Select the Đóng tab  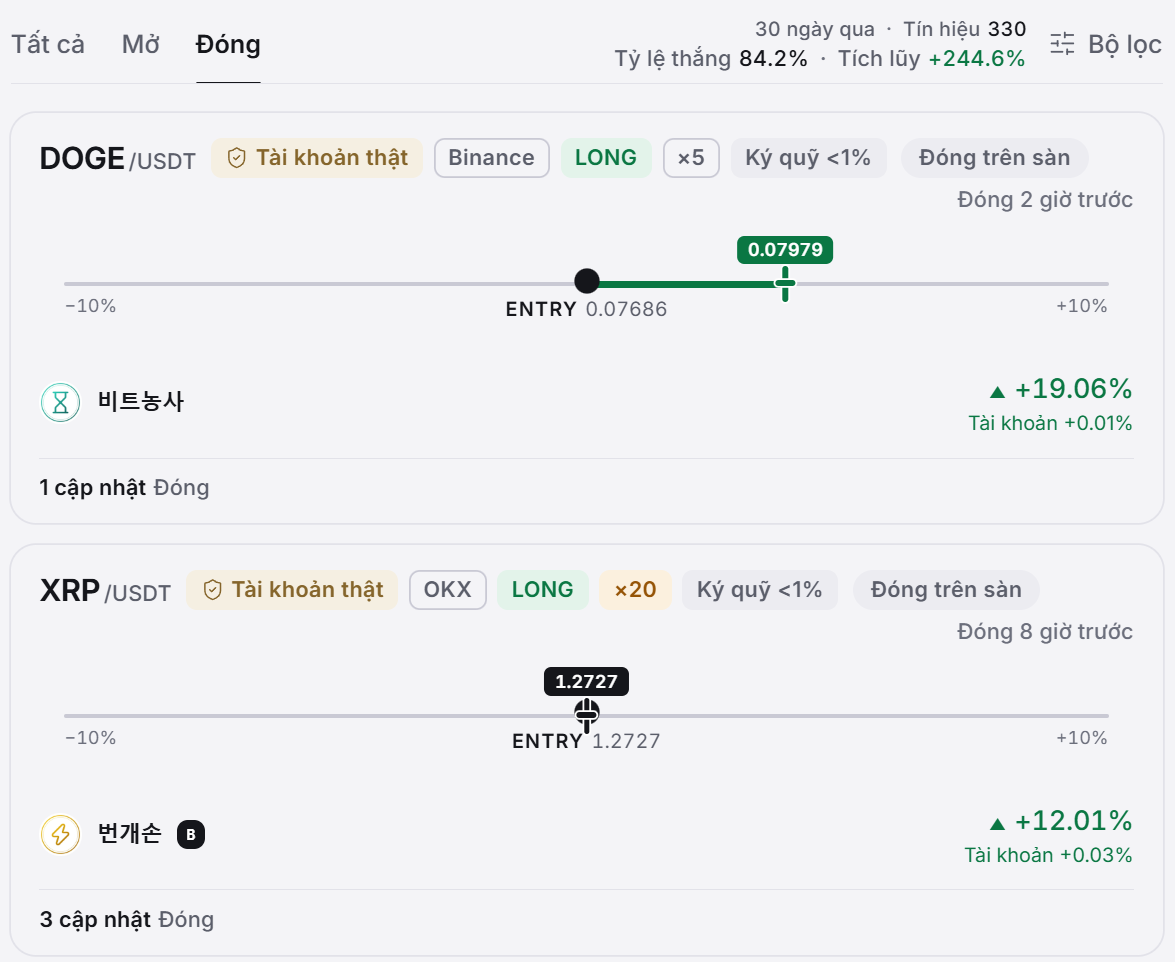click(228, 45)
